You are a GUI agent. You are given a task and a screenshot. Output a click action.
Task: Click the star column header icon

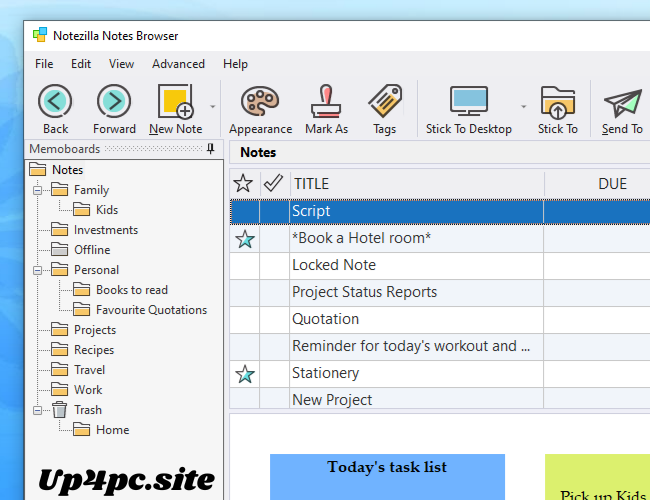[243, 183]
